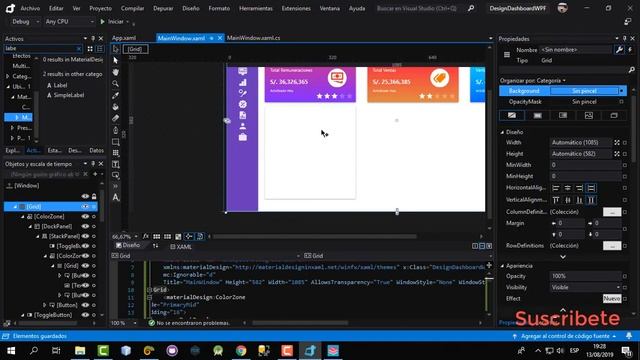640x360 pixels.
Task: Toggle the show grid button
Action: coord(156,236)
